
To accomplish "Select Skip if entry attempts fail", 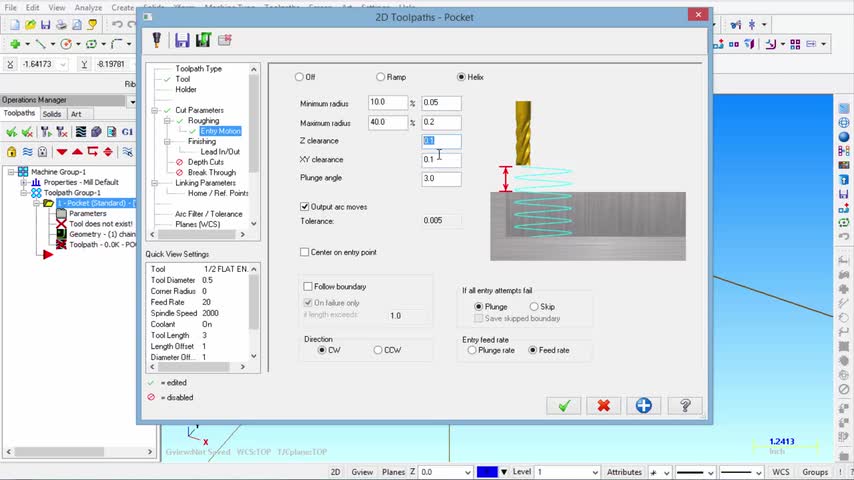I will pos(534,307).
